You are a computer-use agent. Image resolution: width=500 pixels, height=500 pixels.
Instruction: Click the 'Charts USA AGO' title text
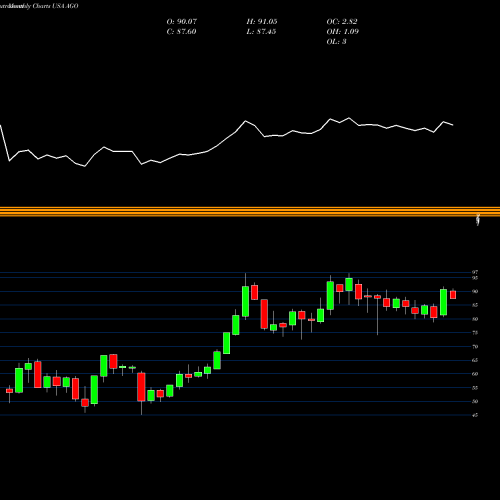pyautogui.click(x=55, y=6)
